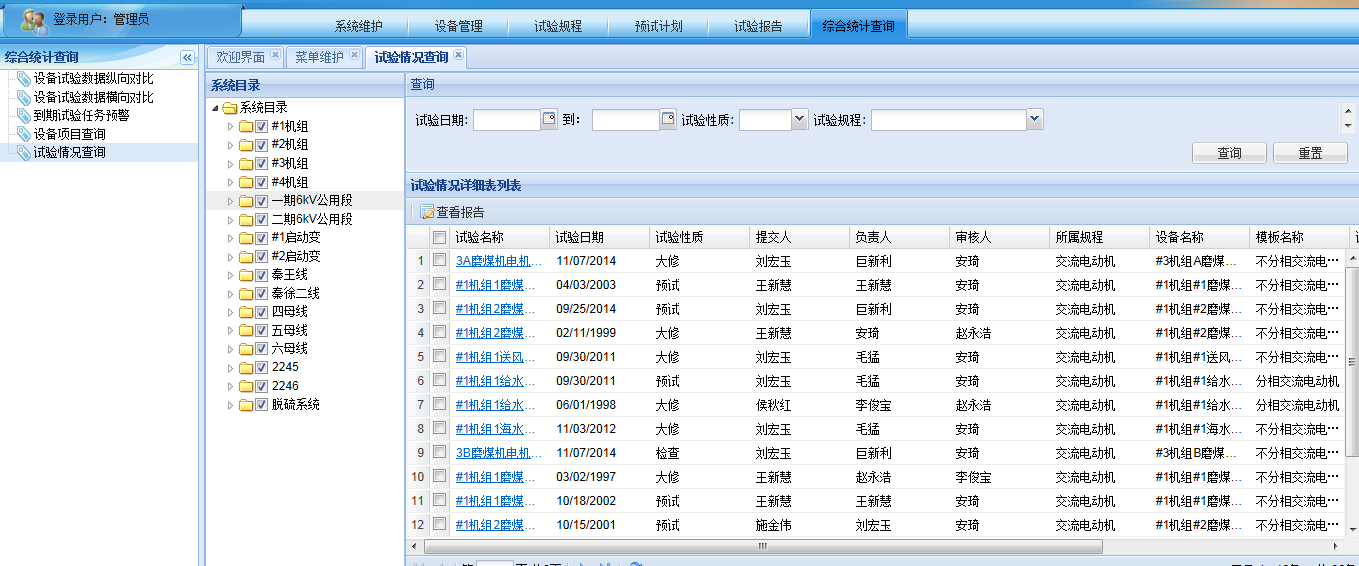The width and height of the screenshot is (1359, 566).
Task: Tick the select-all checkbox in table header
Action: 439,238
